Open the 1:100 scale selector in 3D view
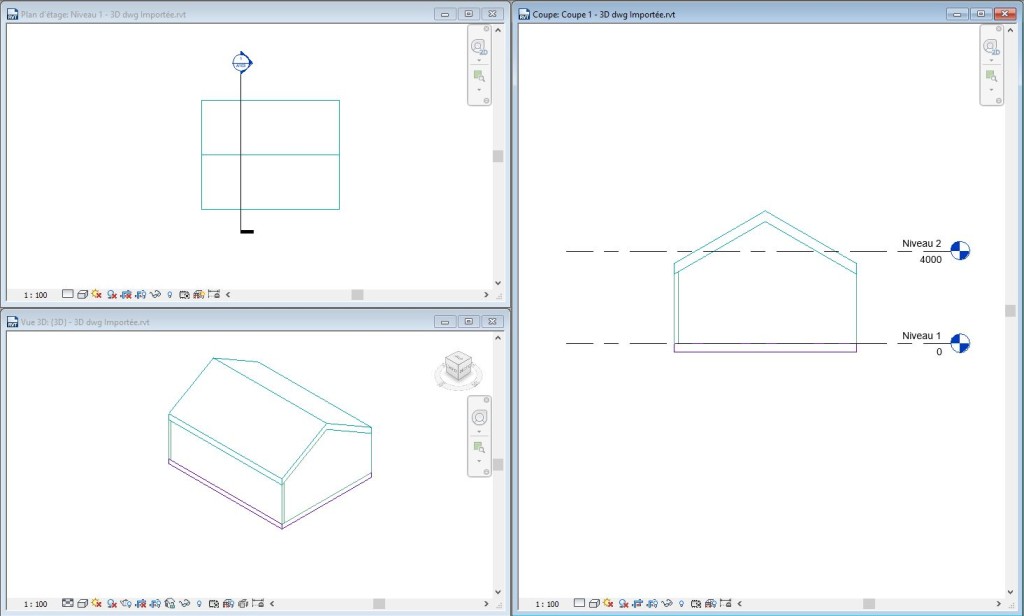Image resolution: width=1024 pixels, height=616 pixels. [35, 604]
